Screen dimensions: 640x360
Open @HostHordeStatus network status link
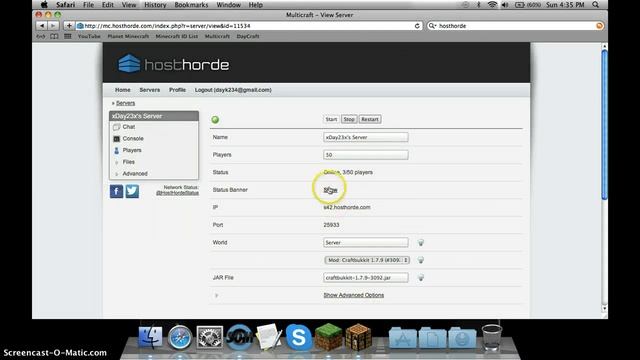tap(177, 193)
